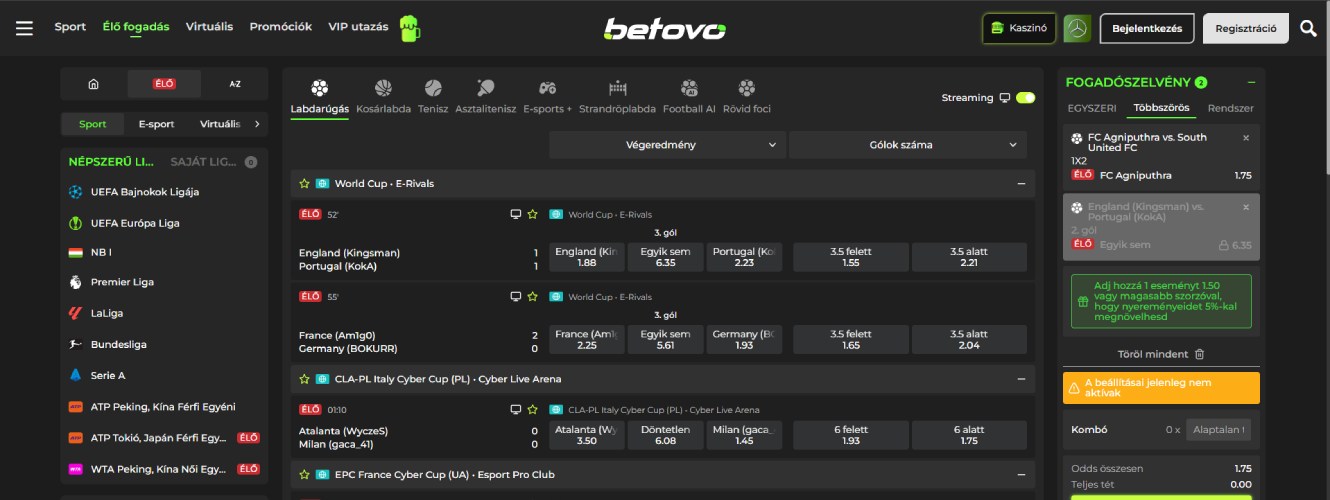Click the 5% boost promo banner
Screen dimensions: 1330x500
tap(1161, 301)
